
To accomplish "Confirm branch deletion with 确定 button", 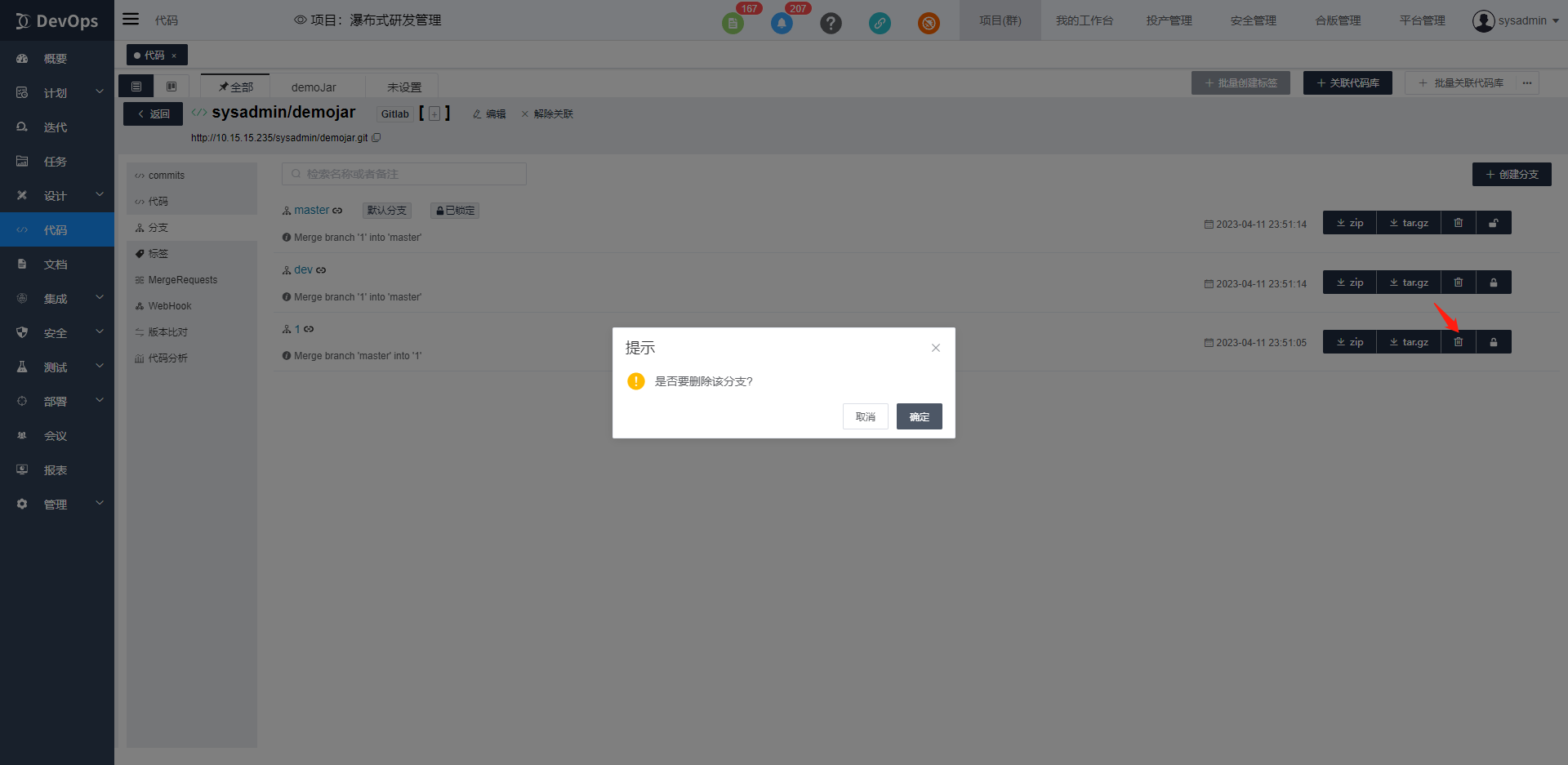I will [919, 416].
